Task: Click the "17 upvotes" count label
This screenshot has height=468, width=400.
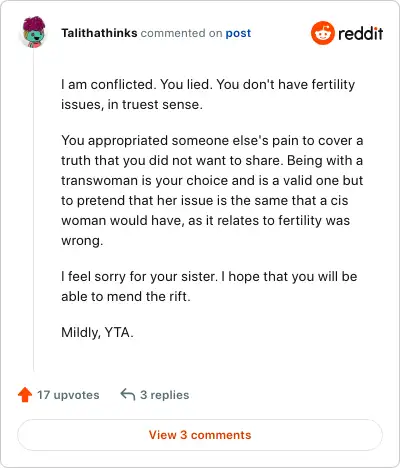Action: (68, 395)
